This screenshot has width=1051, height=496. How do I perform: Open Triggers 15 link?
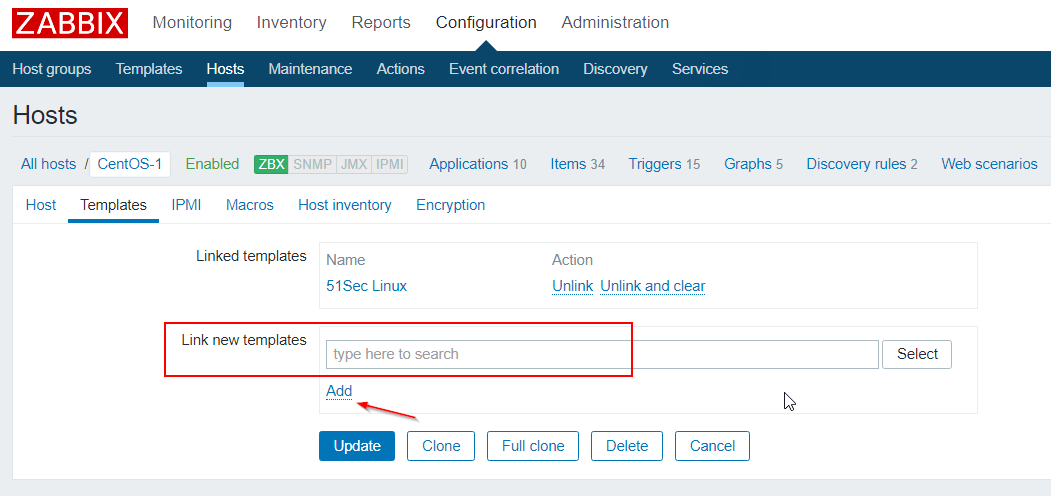pyautogui.click(x=664, y=164)
